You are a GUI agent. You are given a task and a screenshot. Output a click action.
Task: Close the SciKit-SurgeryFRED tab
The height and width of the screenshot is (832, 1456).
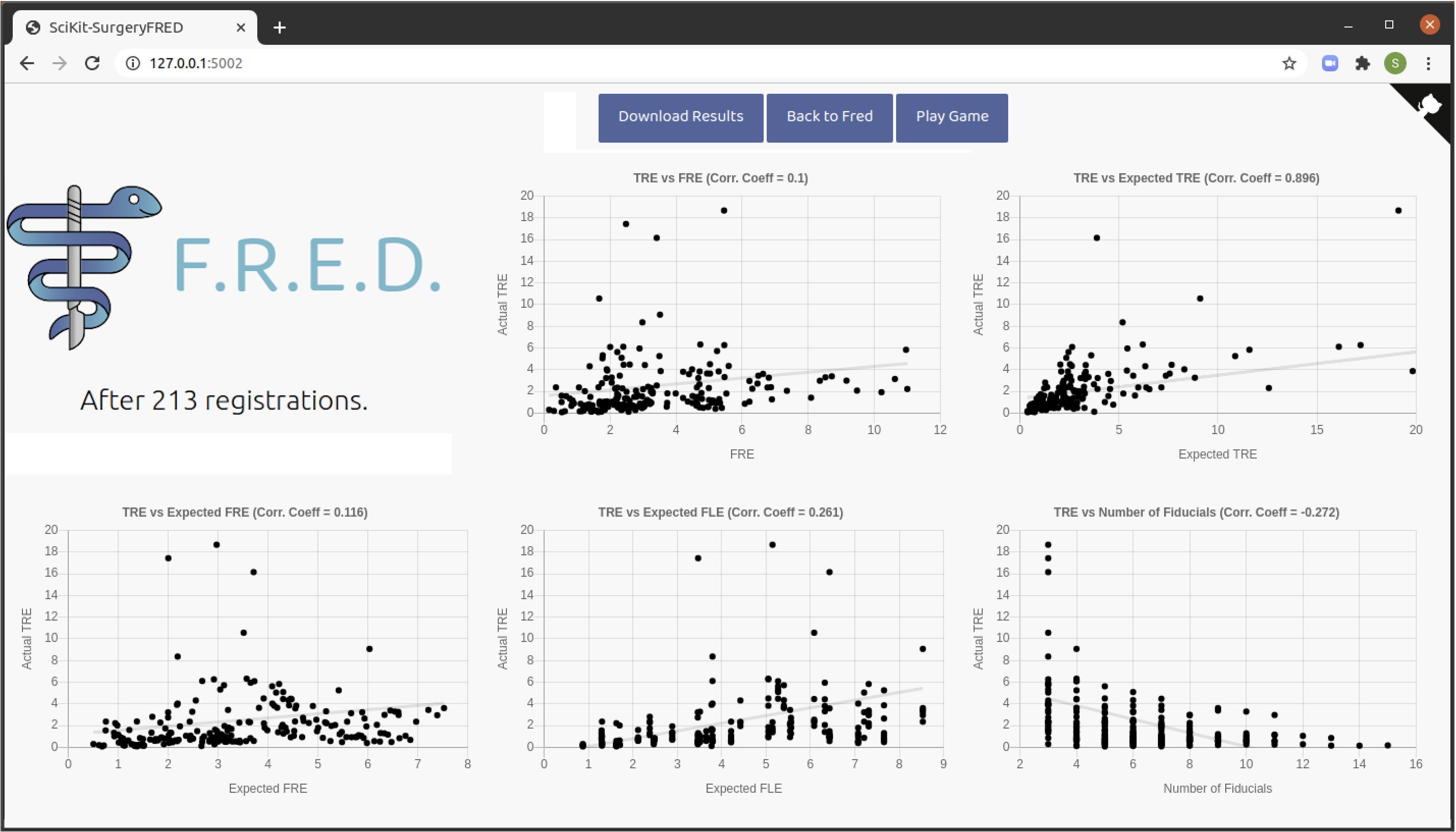pyautogui.click(x=240, y=27)
